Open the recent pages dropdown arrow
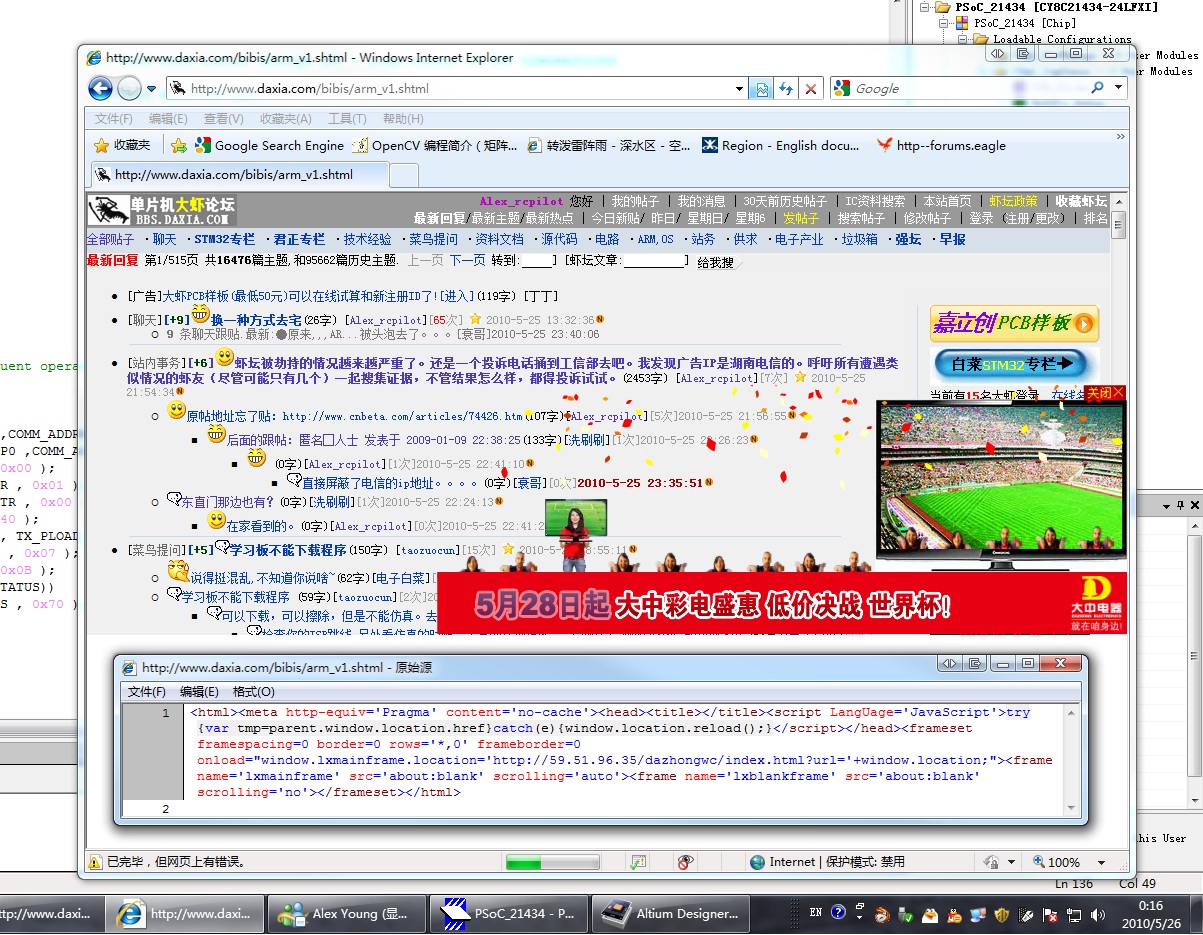 [152, 89]
